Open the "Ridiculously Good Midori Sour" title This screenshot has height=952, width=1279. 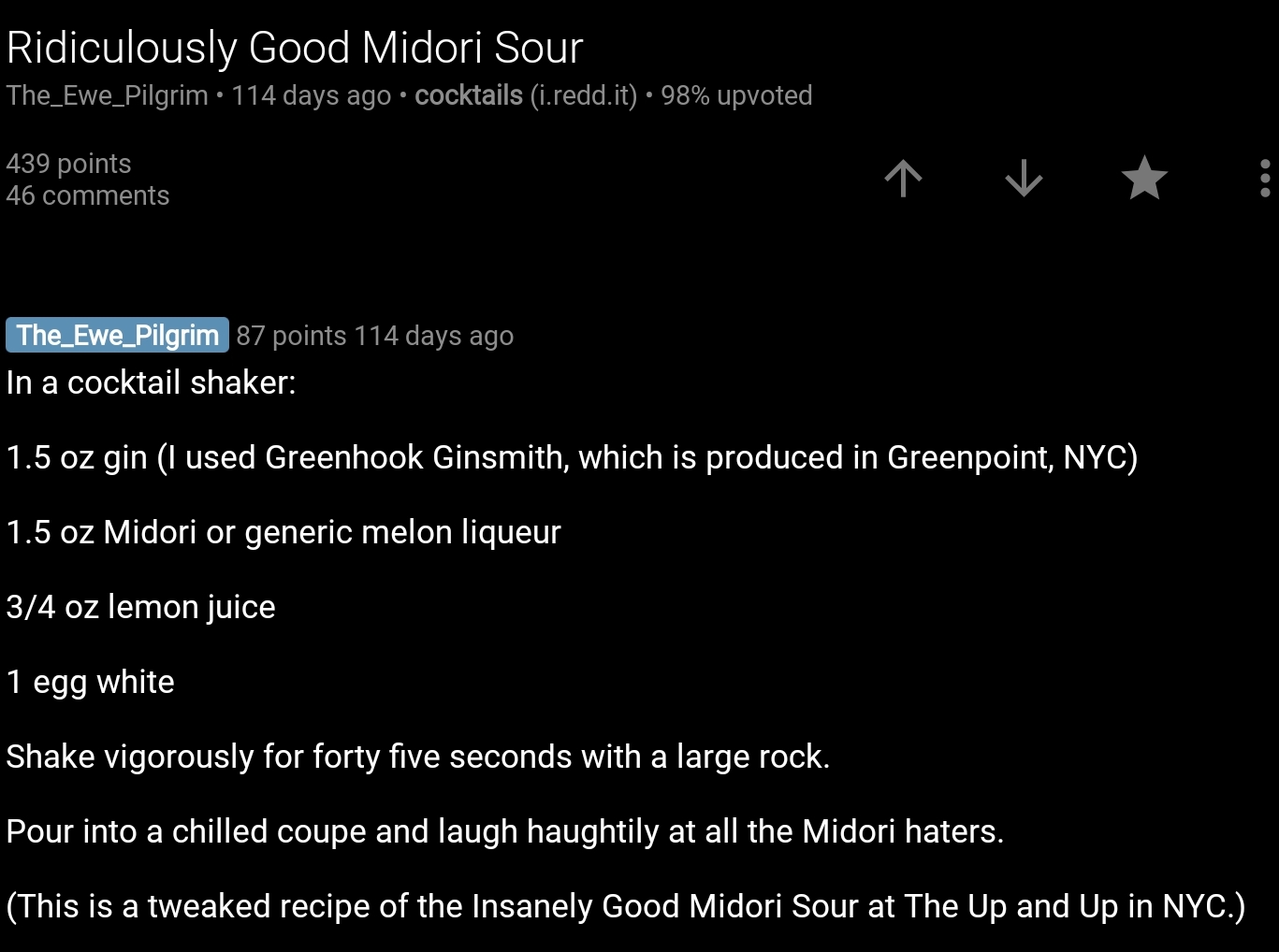point(295,49)
